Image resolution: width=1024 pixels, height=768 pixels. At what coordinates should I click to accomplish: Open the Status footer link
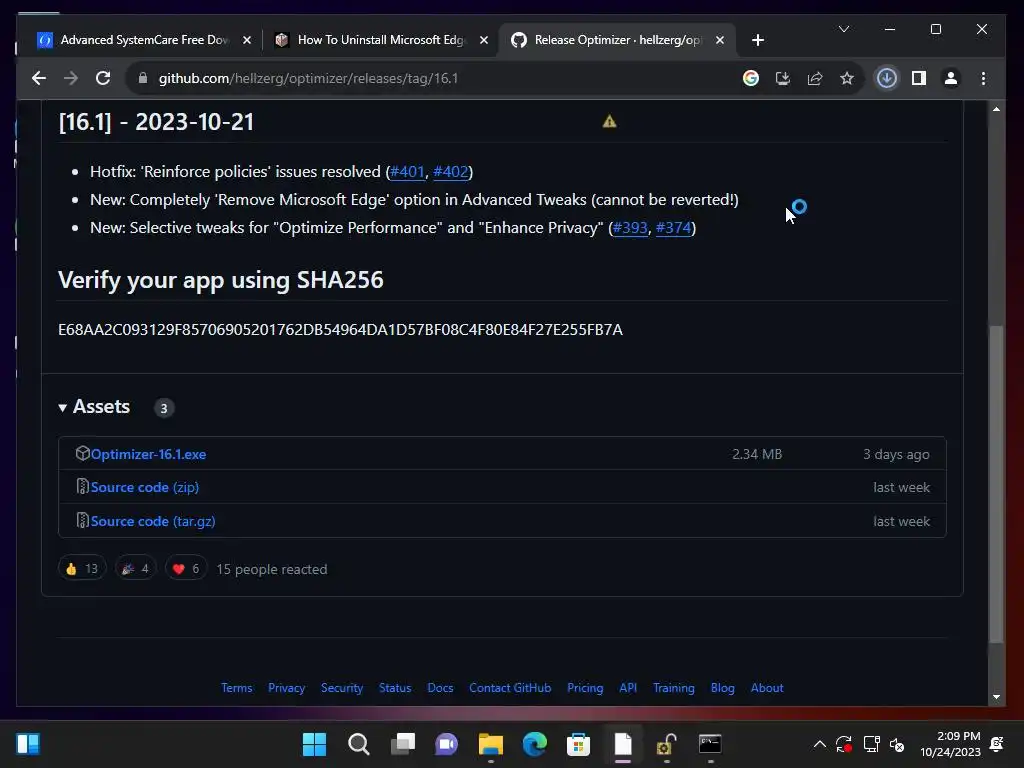pos(395,688)
